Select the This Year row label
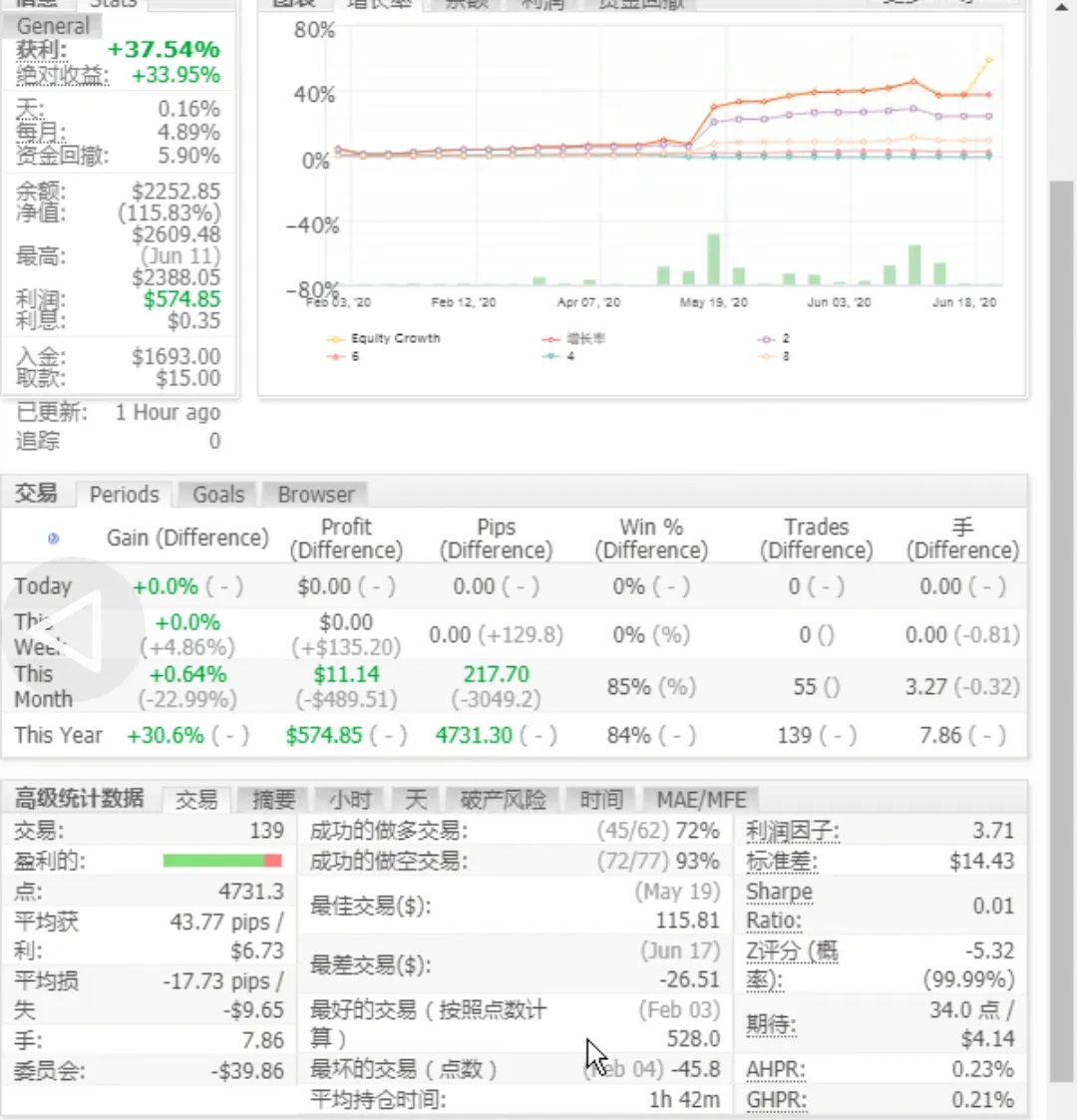 point(59,735)
